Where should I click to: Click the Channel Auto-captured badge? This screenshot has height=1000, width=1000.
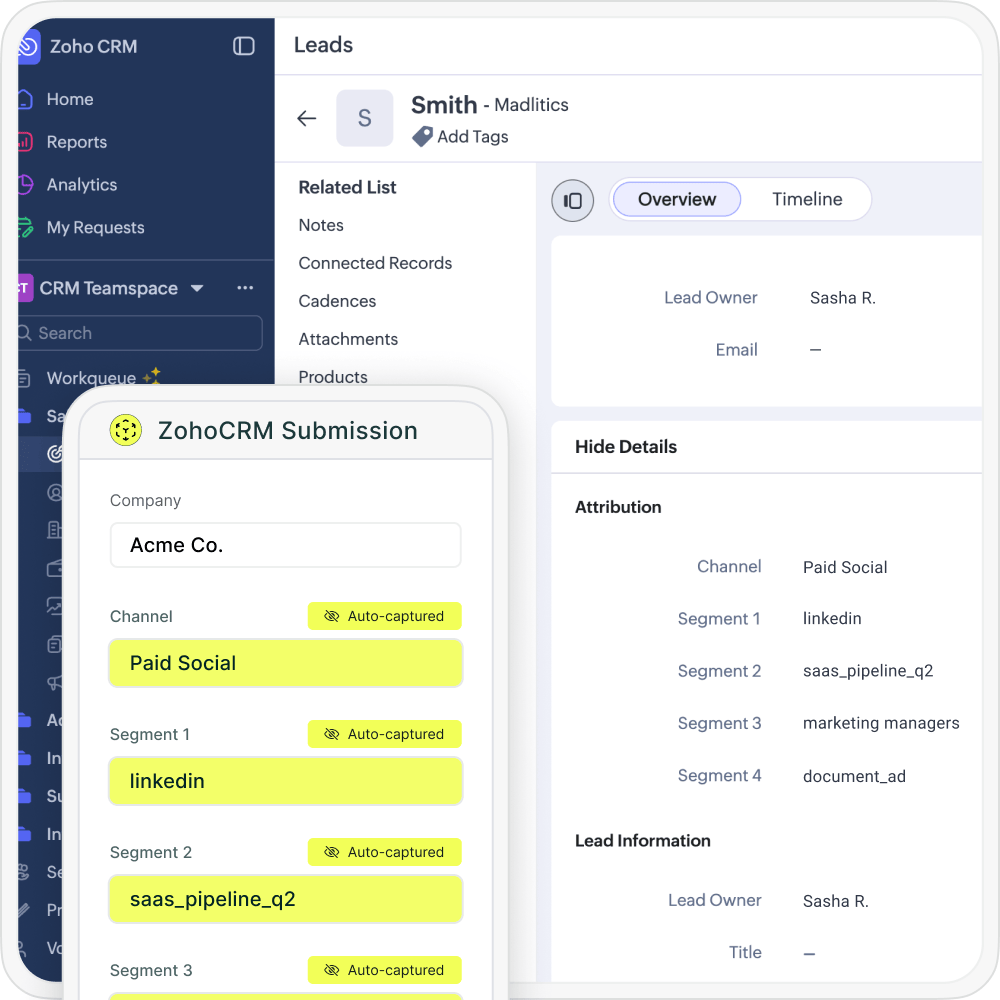[385, 616]
